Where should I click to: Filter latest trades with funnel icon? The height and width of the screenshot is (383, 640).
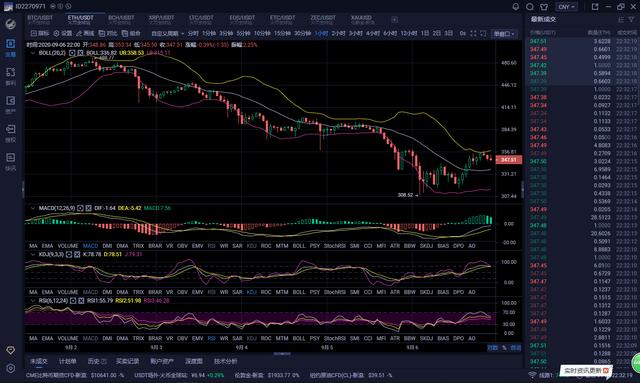coord(632,20)
